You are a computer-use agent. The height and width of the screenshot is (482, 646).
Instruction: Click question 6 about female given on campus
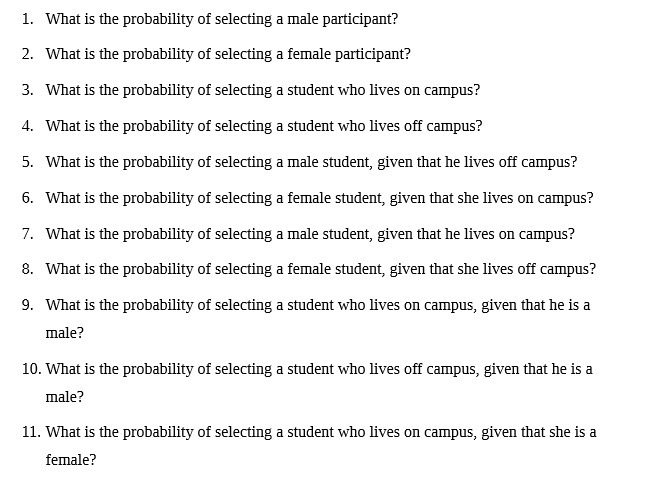pyautogui.click(x=319, y=198)
